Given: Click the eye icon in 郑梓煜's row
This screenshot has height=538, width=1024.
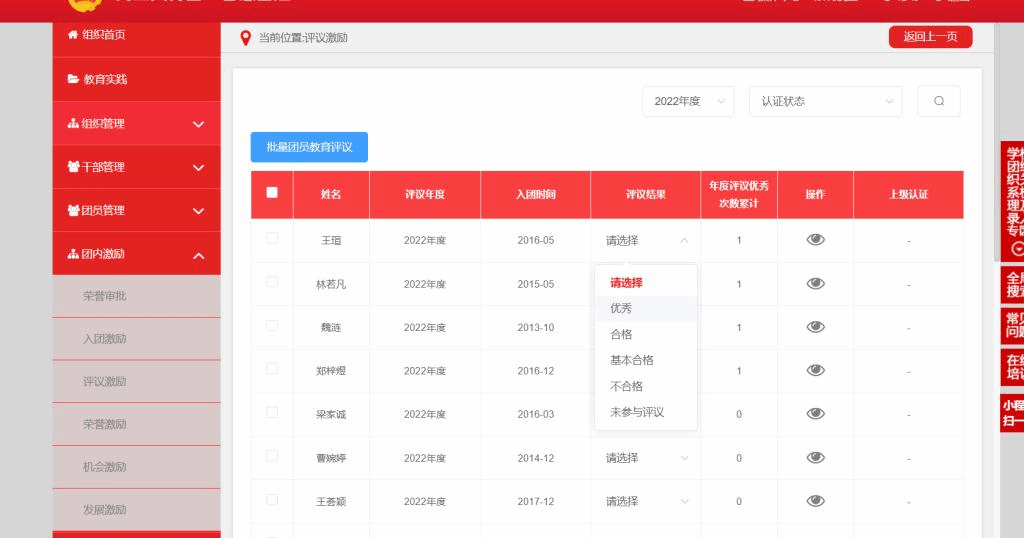Looking at the screenshot, I should tap(815, 371).
